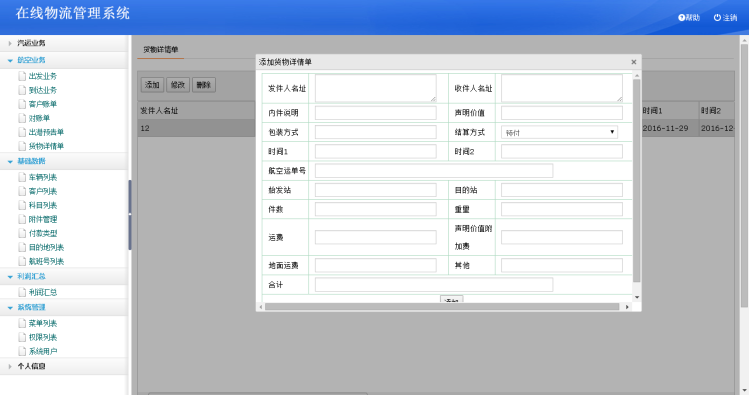Screen dimensions: 749x395
Task: Focus the 时间1 input in dialog
Action: (x=375, y=151)
